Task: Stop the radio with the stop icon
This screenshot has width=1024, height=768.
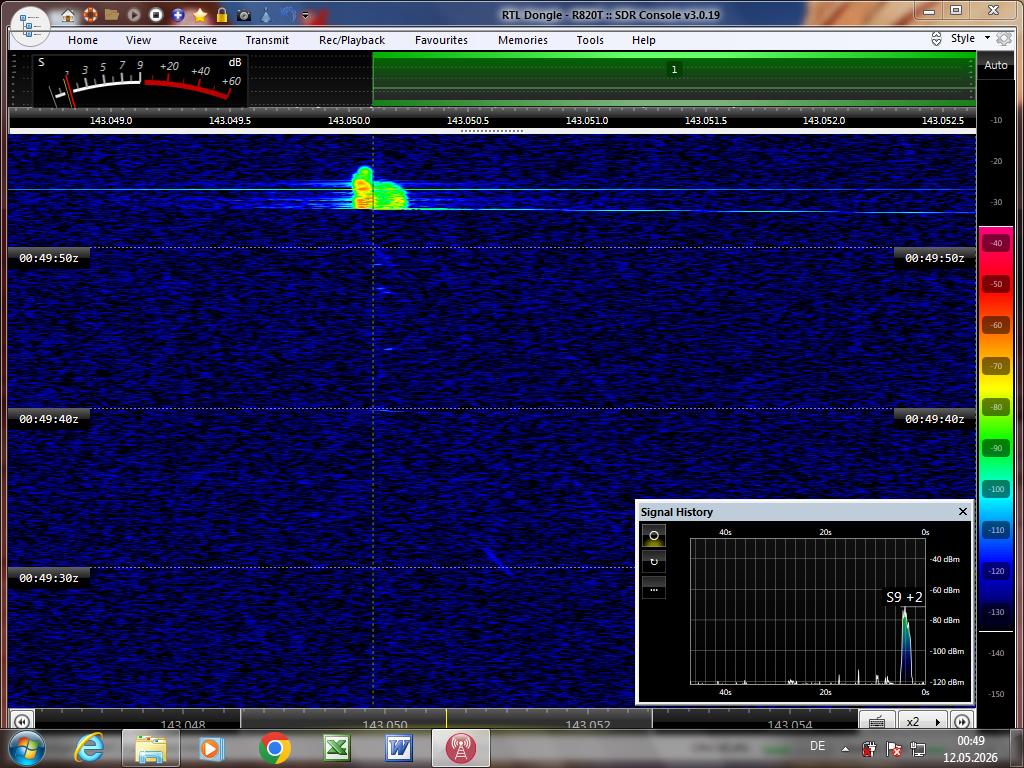Action: click(156, 14)
